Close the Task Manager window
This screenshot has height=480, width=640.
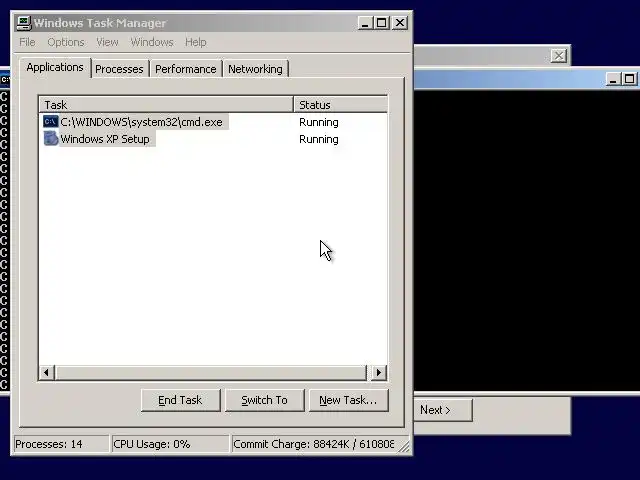pyautogui.click(x=400, y=23)
